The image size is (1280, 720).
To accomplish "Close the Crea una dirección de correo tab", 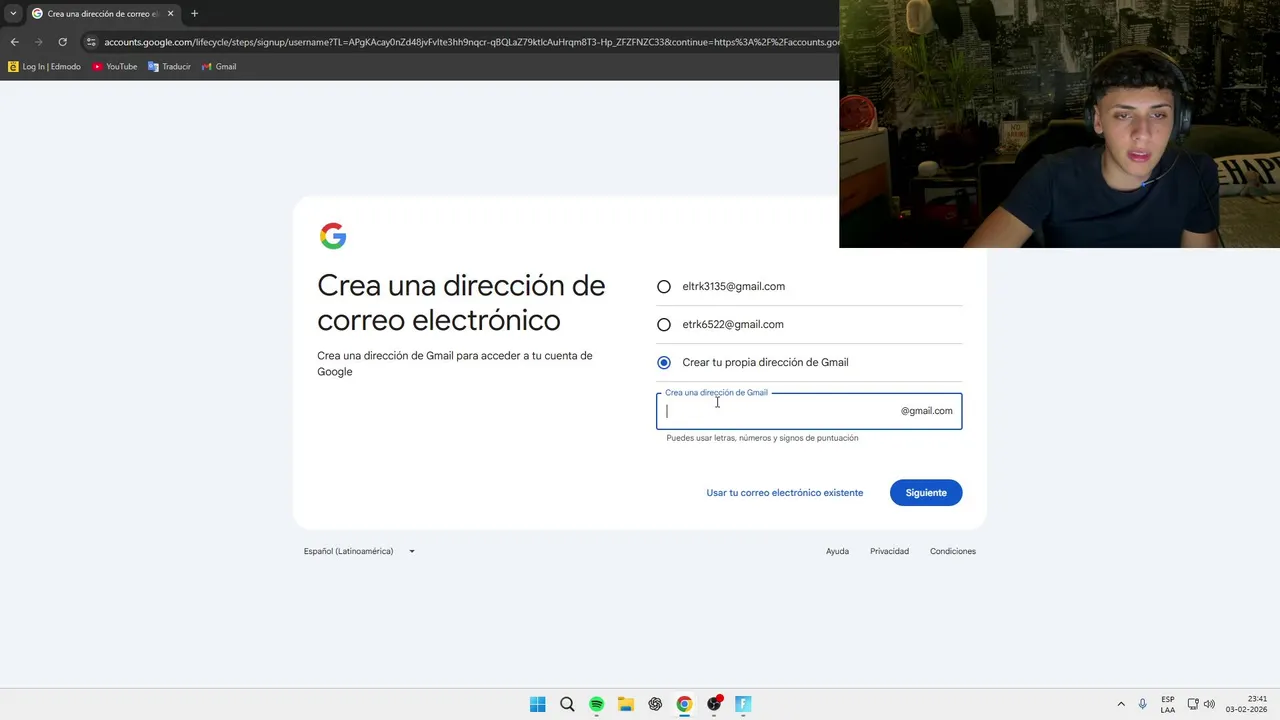I will click(x=170, y=14).
